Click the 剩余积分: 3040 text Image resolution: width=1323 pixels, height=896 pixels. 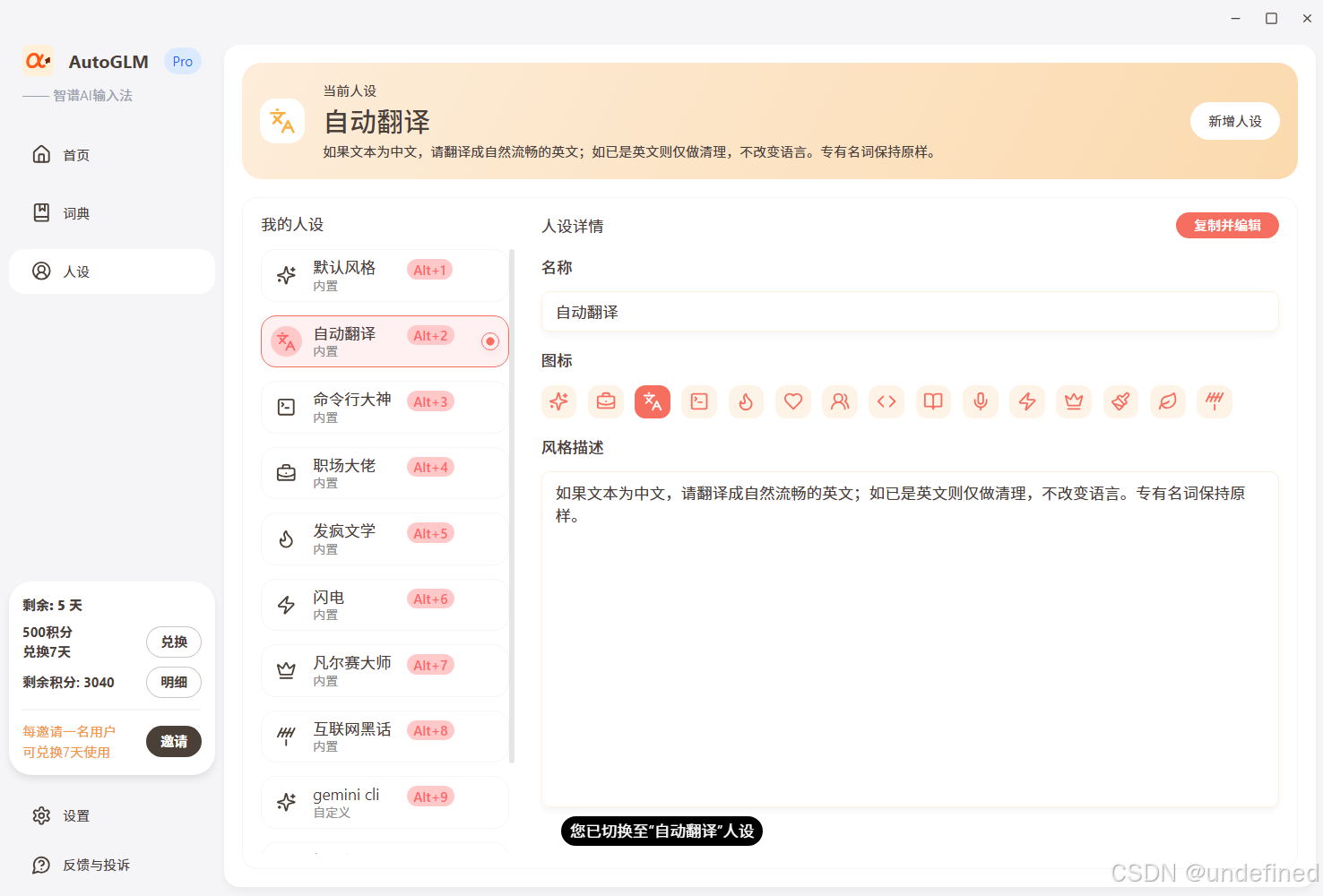68,682
